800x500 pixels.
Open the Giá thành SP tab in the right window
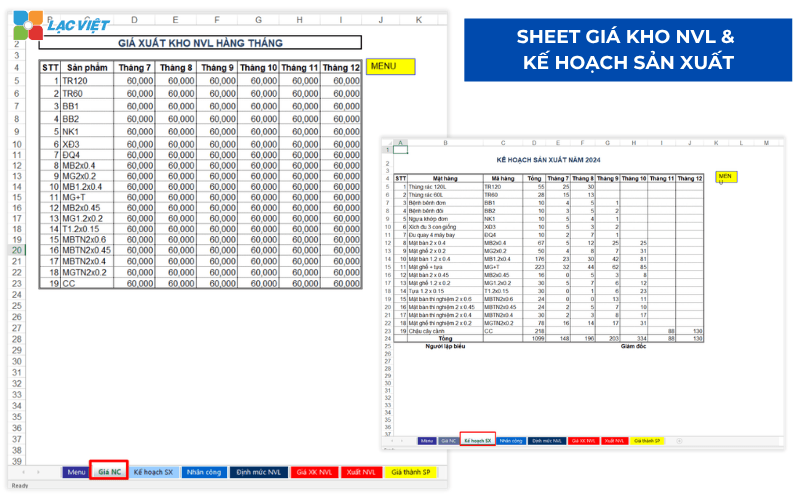[647, 441]
